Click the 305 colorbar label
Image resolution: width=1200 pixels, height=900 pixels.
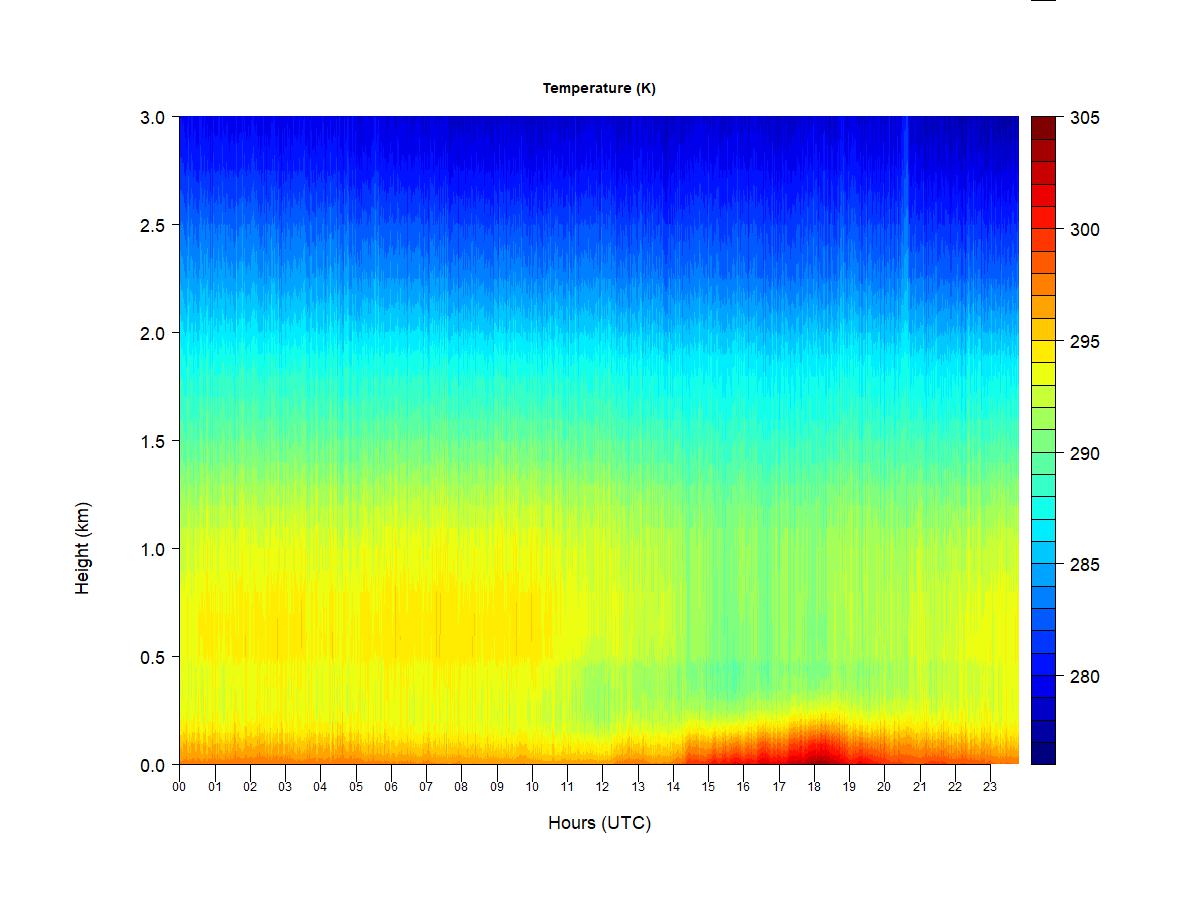(1085, 118)
